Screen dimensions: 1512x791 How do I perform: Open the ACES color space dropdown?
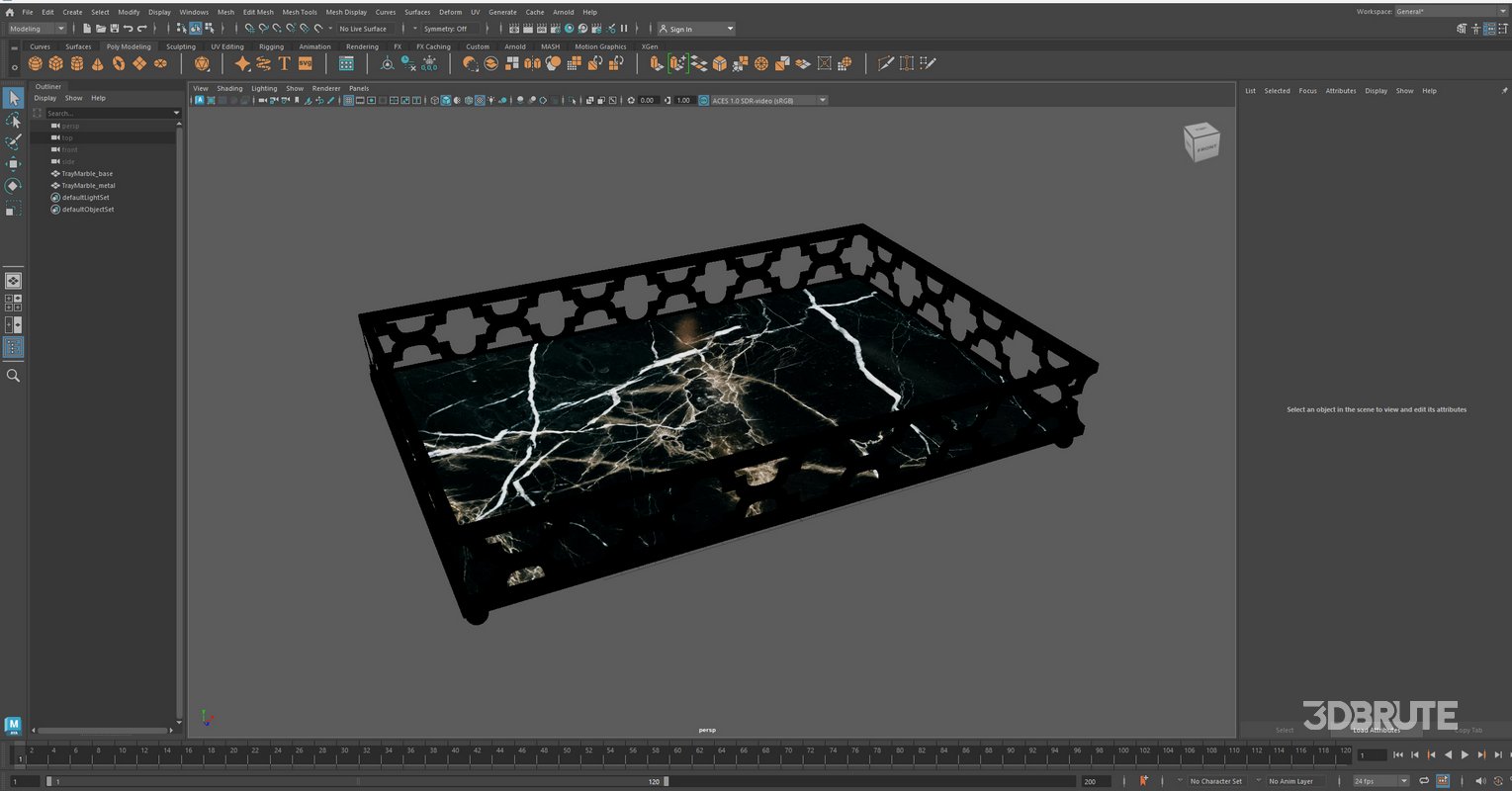coord(822,100)
